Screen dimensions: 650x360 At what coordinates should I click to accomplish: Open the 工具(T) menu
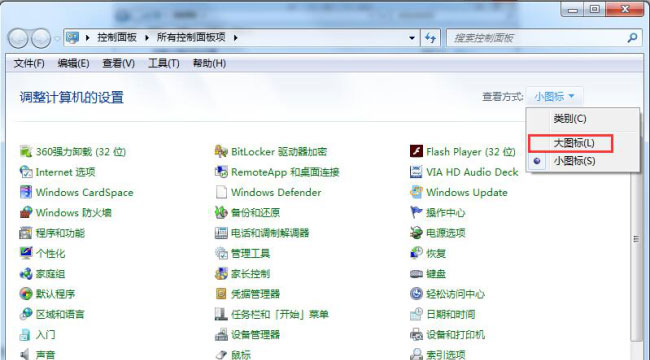[x=164, y=63]
